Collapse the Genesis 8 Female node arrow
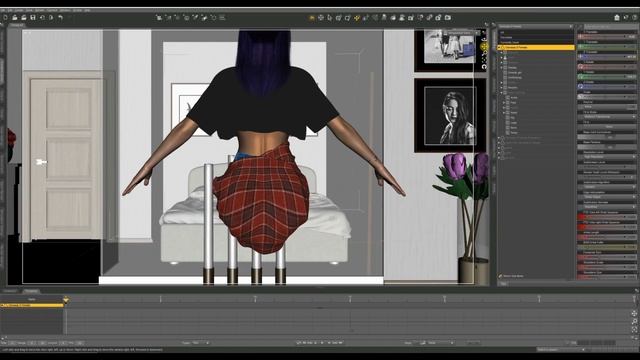The width and height of the screenshot is (640, 360). [500, 48]
